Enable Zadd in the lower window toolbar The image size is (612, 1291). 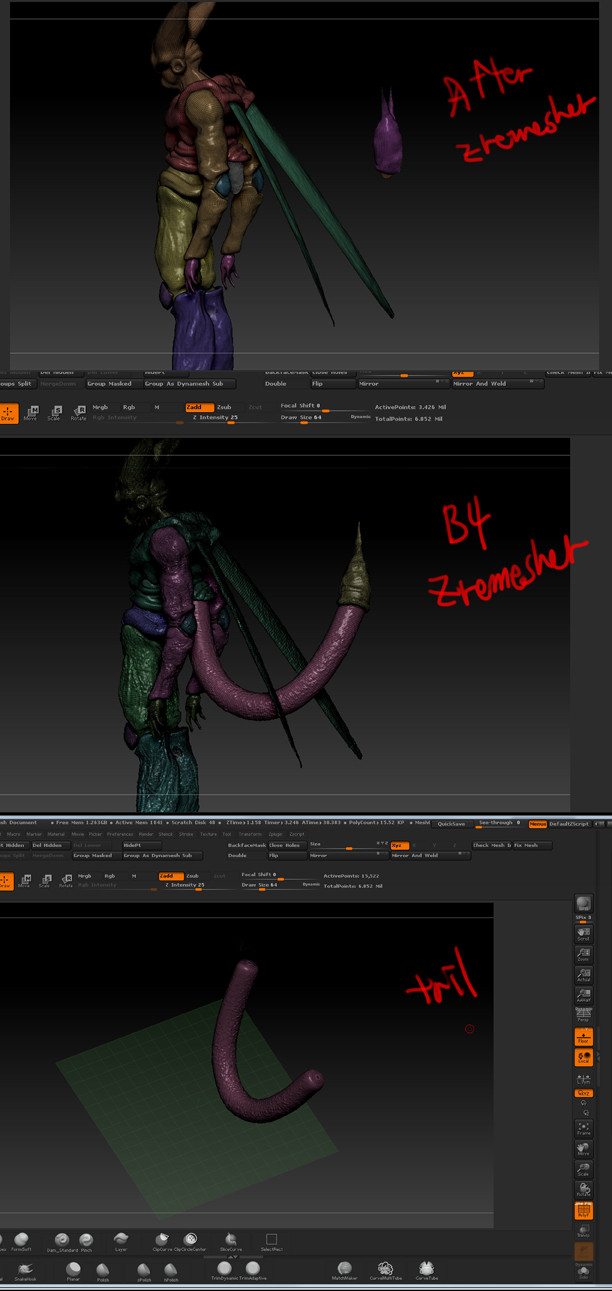click(169, 876)
